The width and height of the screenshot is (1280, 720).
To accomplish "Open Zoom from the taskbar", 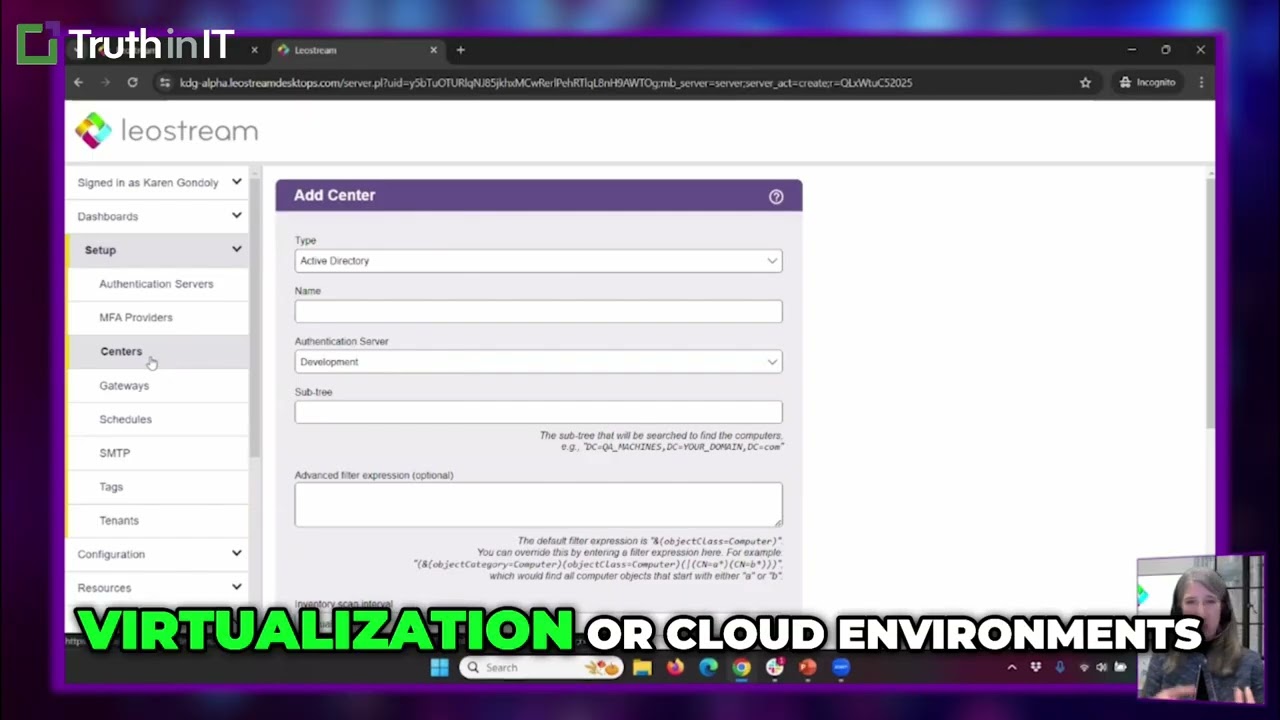I will [x=841, y=667].
